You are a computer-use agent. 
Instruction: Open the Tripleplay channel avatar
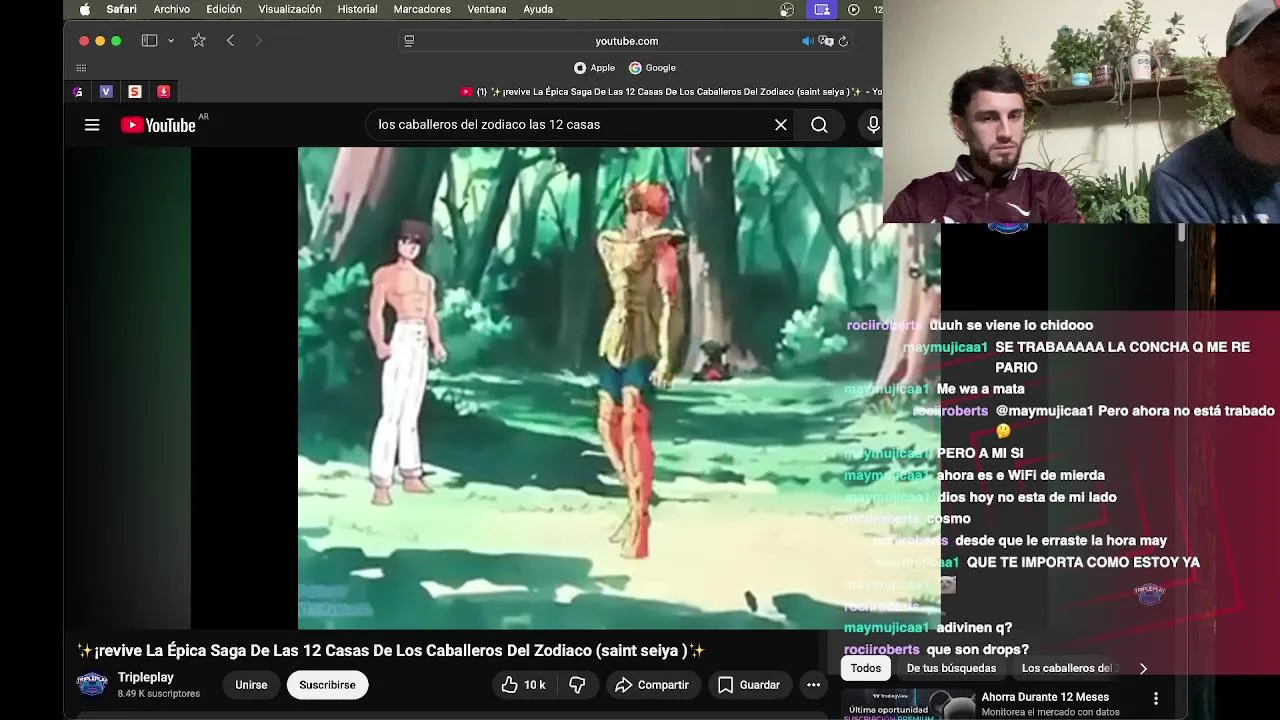(x=92, y=684)
